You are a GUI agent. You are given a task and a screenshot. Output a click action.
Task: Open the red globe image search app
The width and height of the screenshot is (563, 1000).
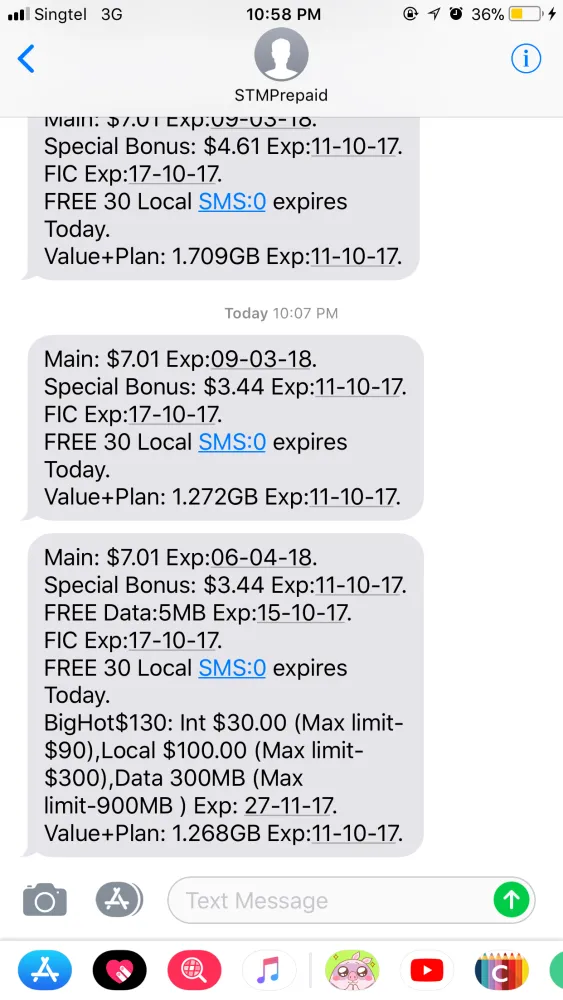[194, 971]
